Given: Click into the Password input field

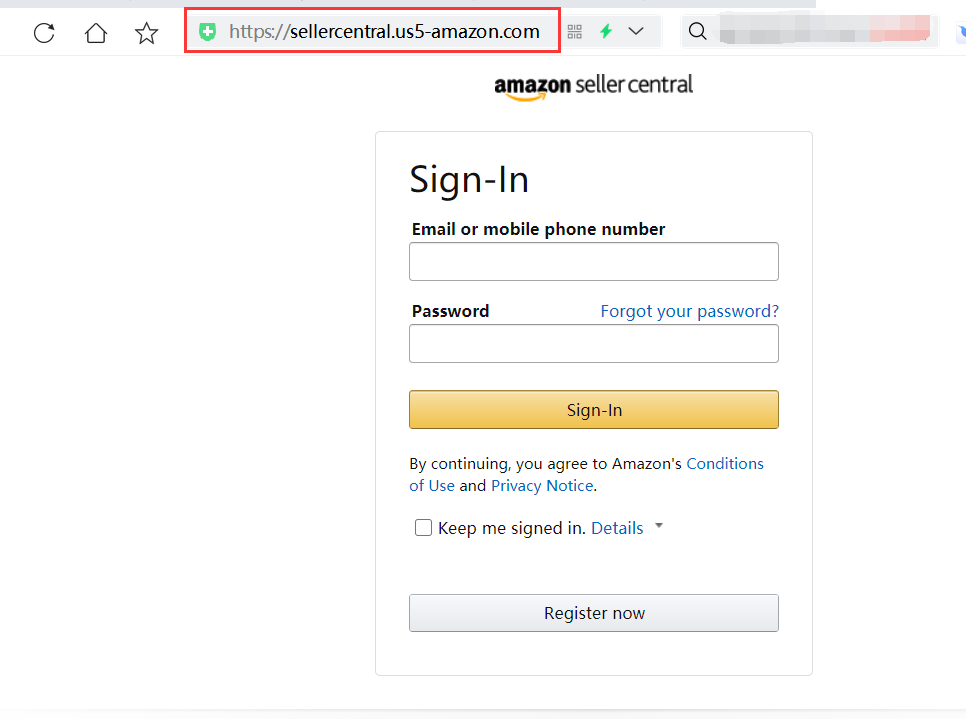Looking at the screenshot, I should click(x=594, y=344).
